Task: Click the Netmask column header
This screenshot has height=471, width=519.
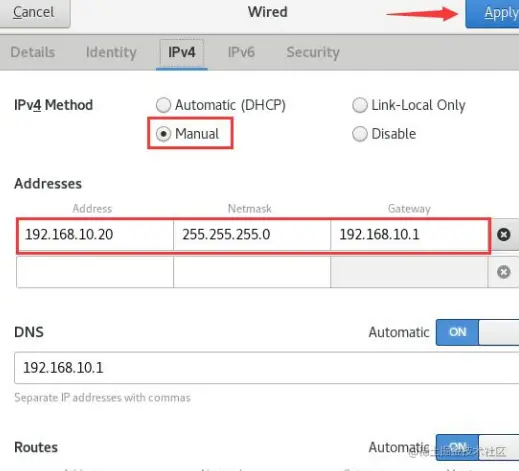Action: point(249,209)
